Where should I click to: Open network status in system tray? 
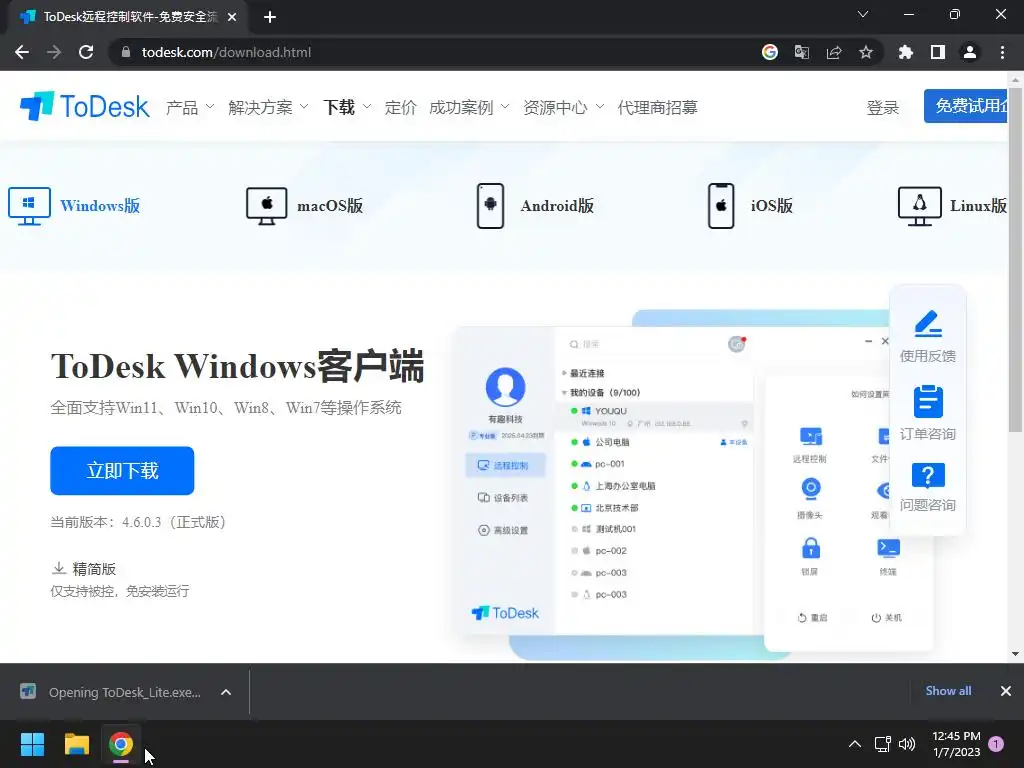click(x=882, y=744)
